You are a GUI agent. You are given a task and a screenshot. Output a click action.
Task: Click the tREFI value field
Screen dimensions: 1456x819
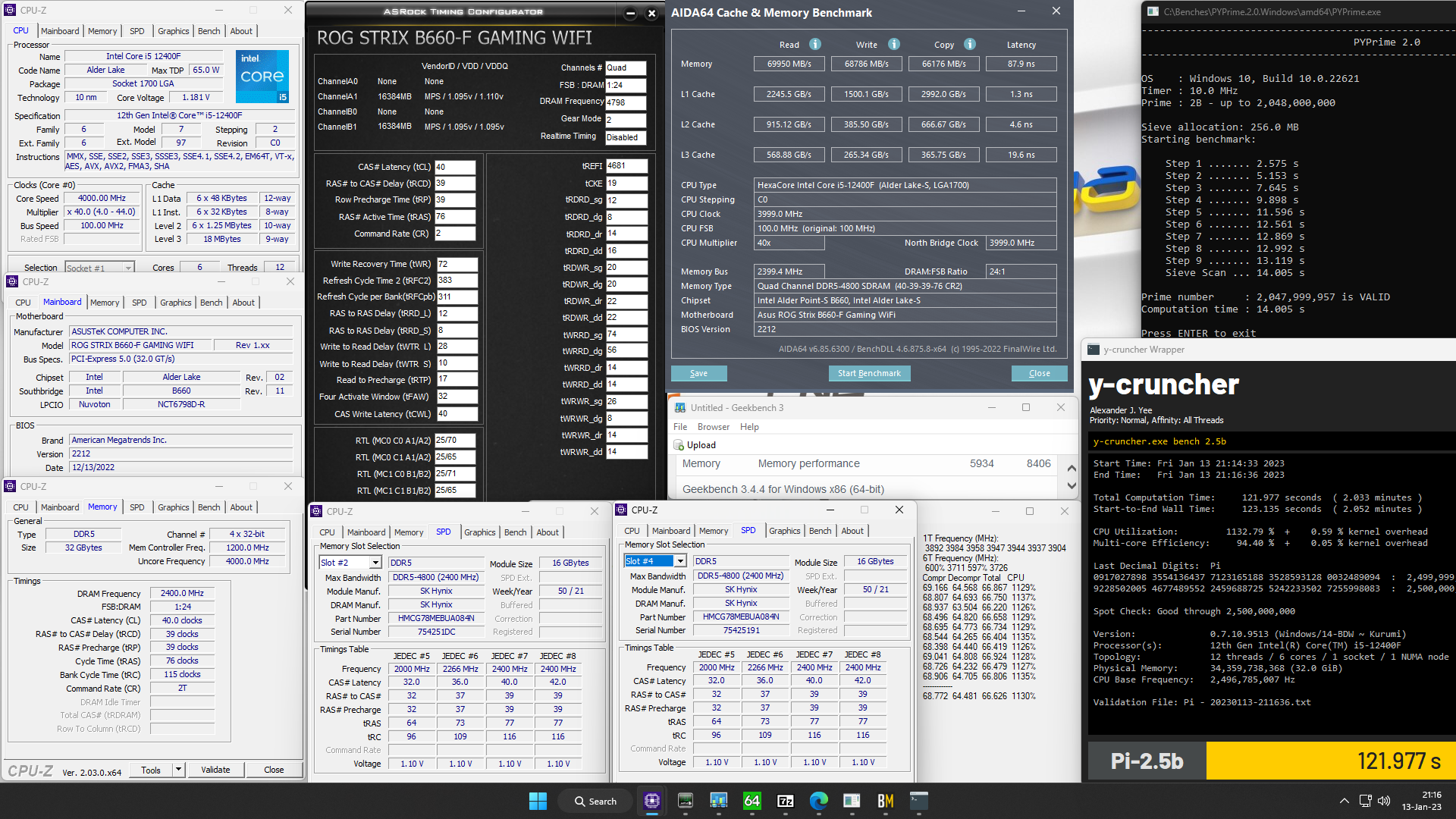click(626, 165)
